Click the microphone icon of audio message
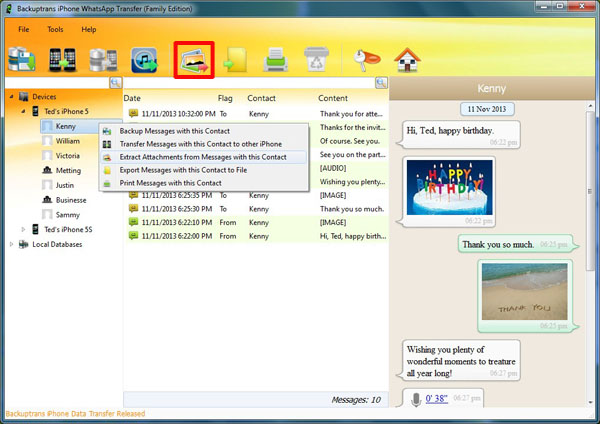This screenshot has width=600, height=424. [x=416, y=399]
